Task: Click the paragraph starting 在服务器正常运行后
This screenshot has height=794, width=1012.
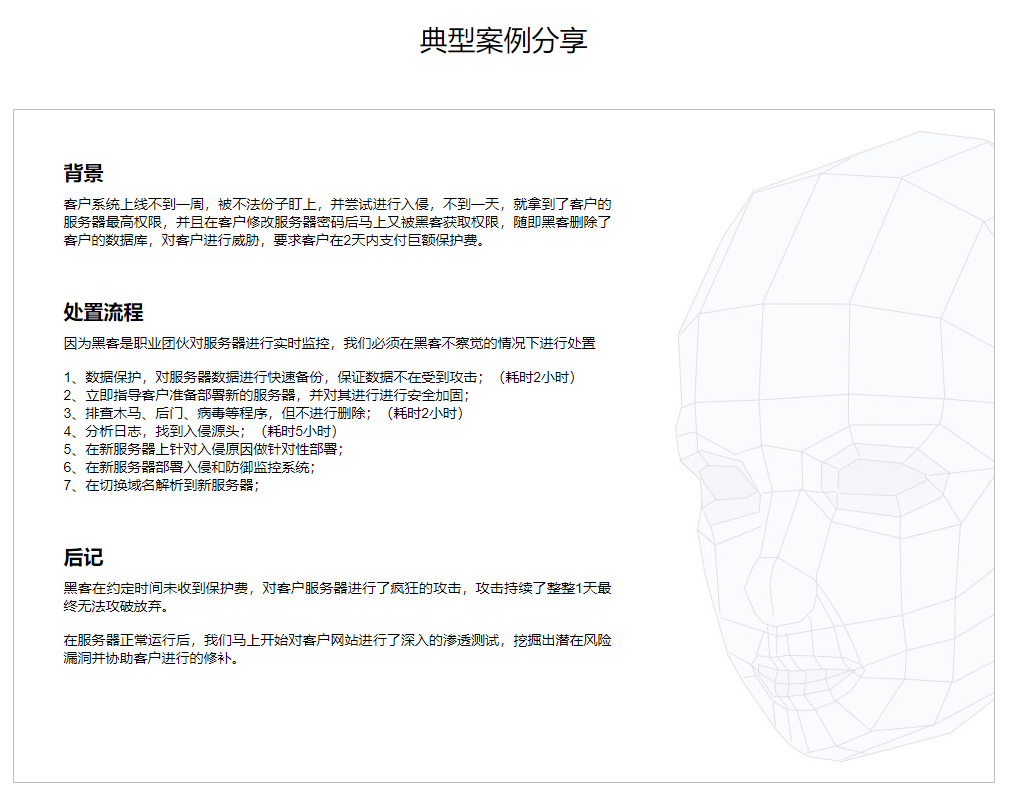Action: click(337, 649)
